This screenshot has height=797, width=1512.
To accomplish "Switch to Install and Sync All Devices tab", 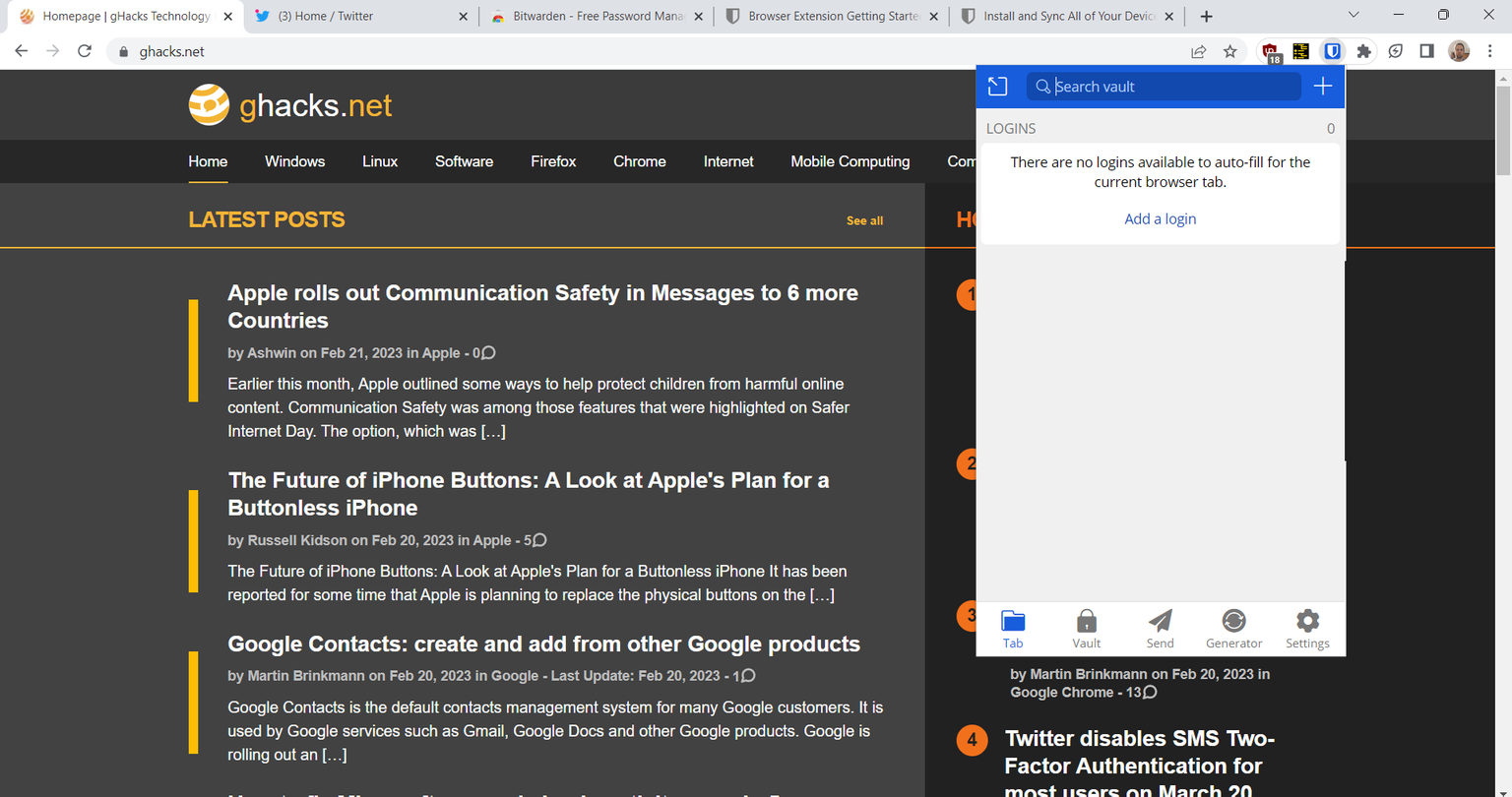I will [x=1068, y=16].
